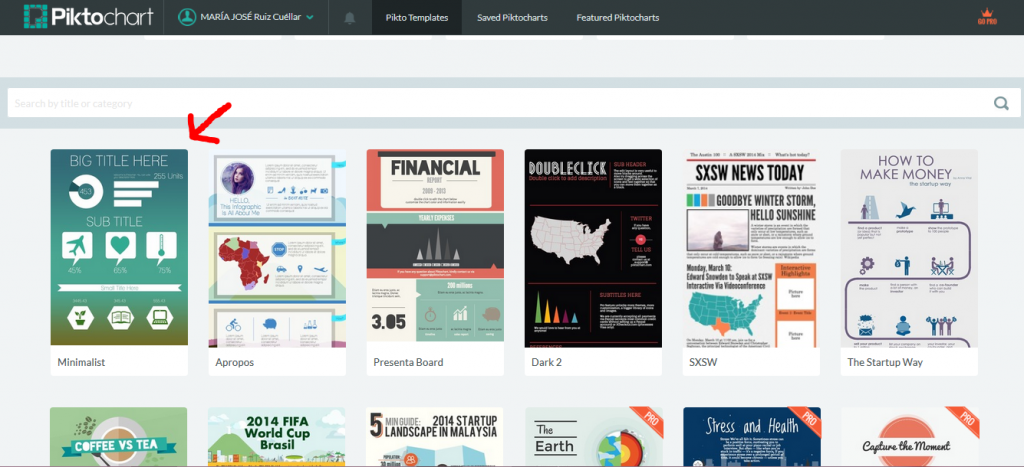Click the Minimalist template title link
Screen dimensions: 1024x467
click(81, 362)
